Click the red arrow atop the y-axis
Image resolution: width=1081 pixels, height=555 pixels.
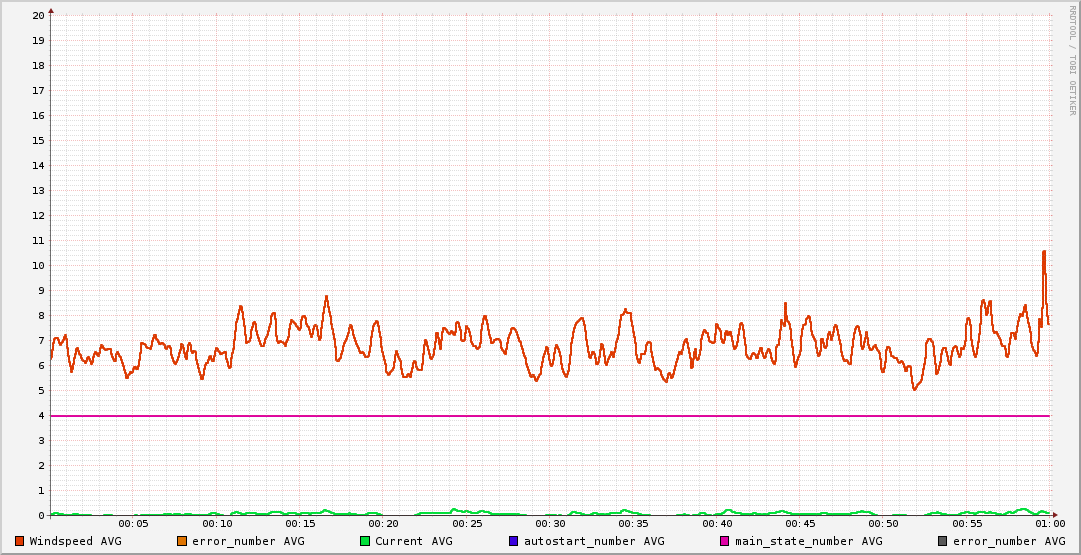[51, 10]
